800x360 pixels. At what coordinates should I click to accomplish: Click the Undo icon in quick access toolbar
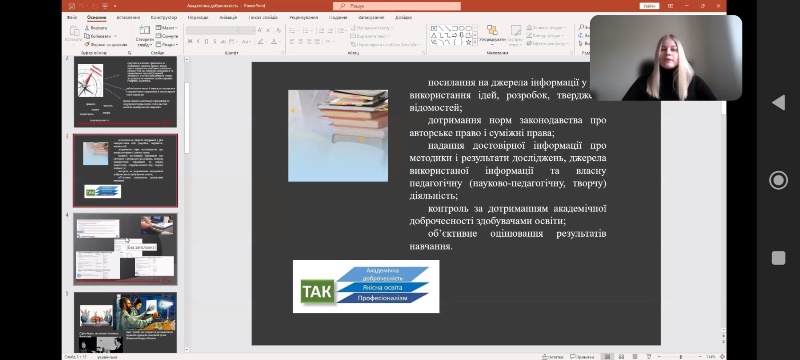coord(81,6)
